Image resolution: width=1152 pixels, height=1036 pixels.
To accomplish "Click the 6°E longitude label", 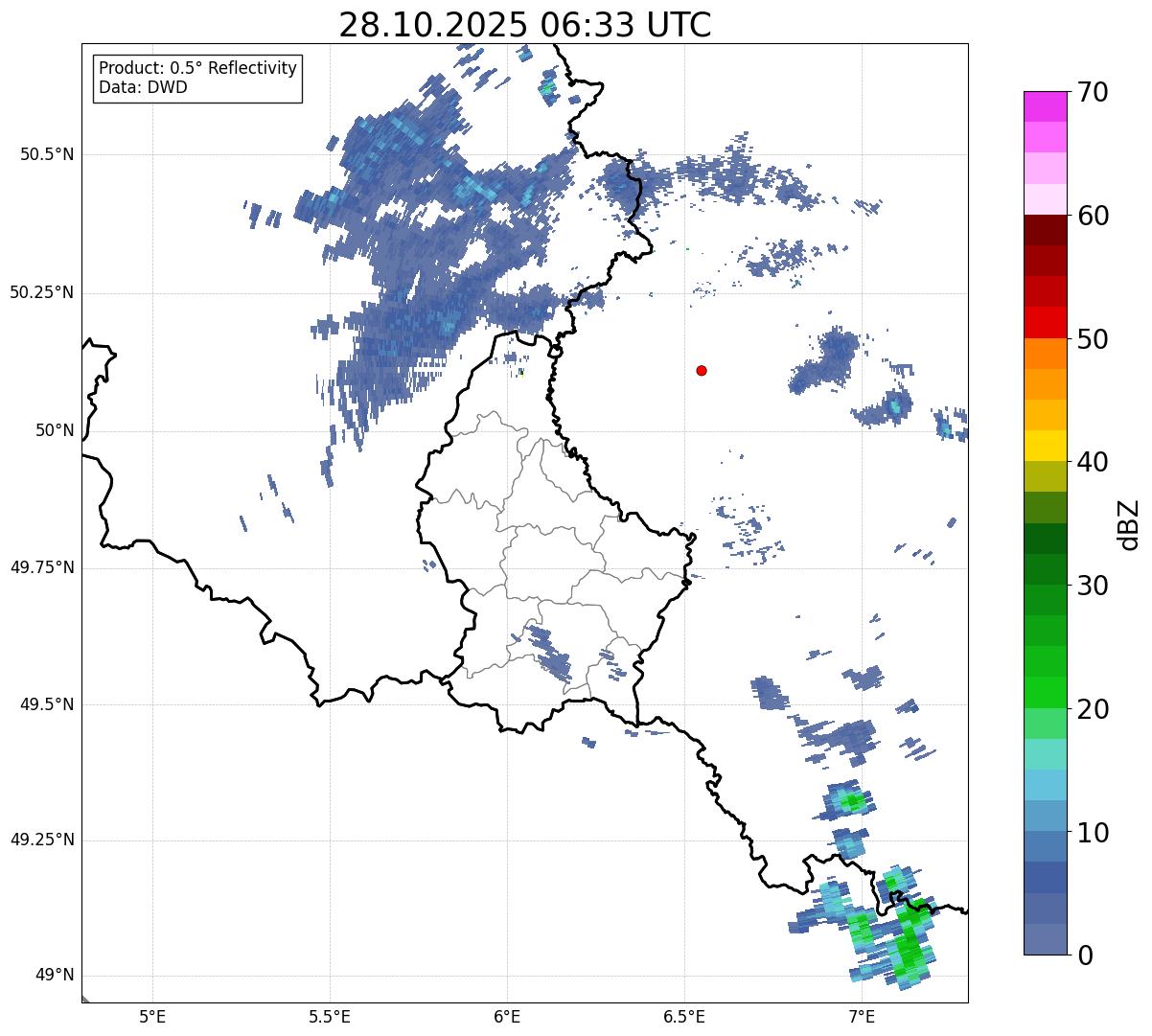I will pos(507,1016).
